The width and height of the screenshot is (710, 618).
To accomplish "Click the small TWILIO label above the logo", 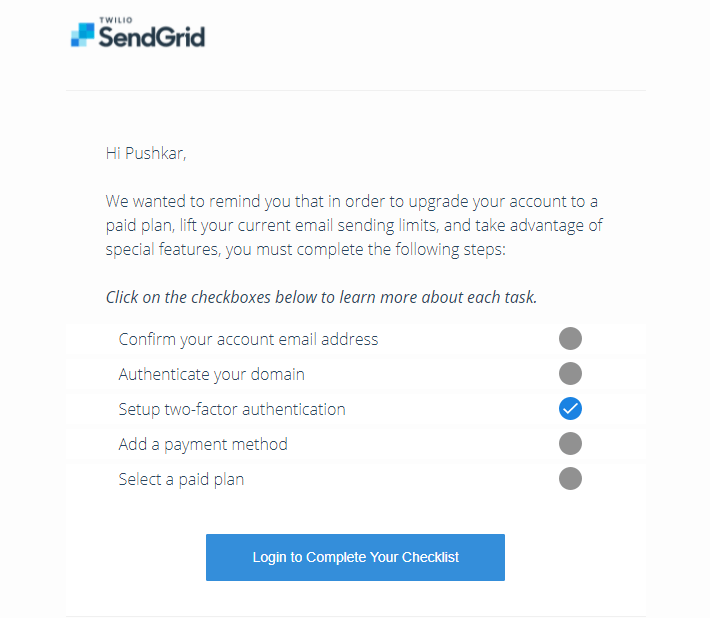I will pyautogui.click(x=116, y=20).
